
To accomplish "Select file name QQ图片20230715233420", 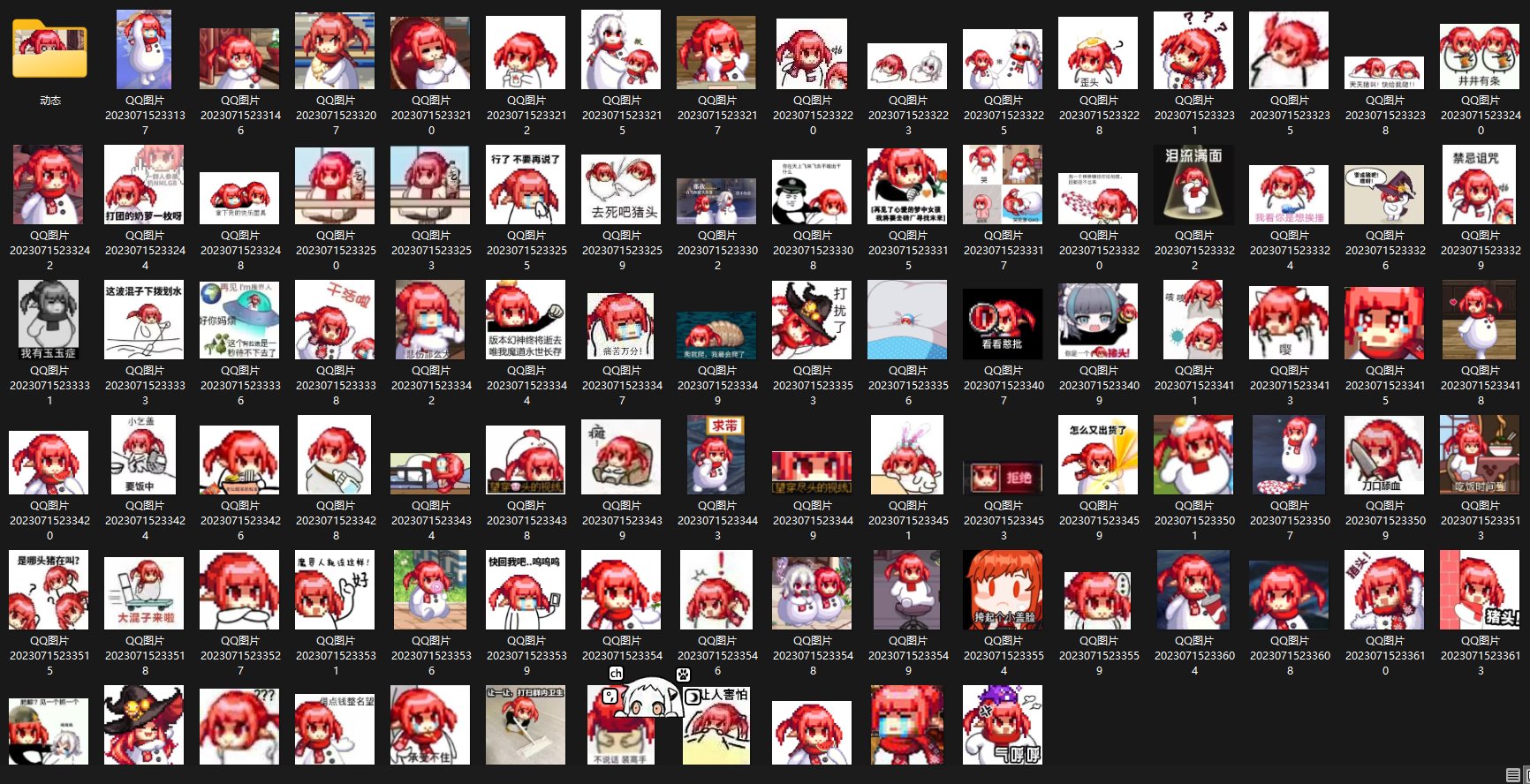I will (49, 520).
